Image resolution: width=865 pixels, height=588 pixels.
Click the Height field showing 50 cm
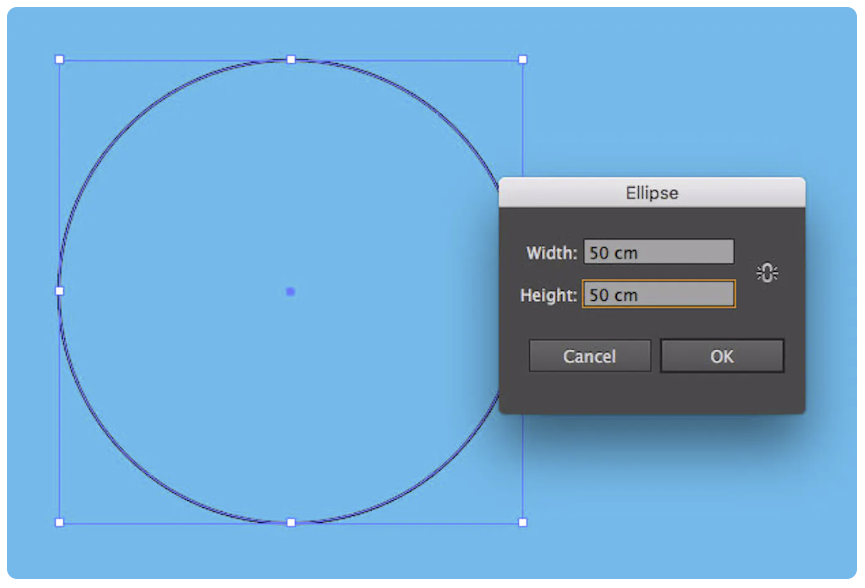click(x=659, y=294)
